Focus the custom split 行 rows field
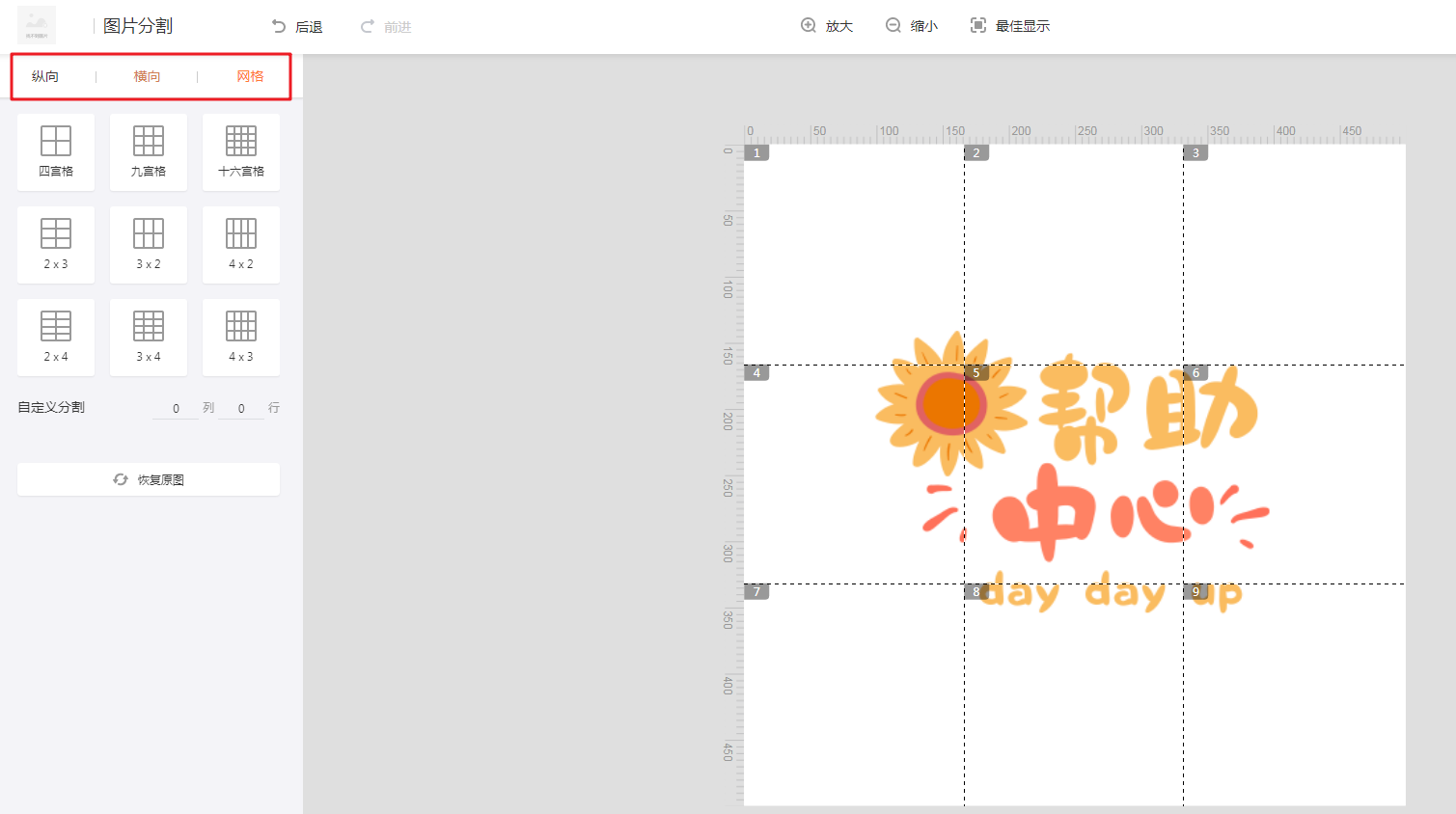The width and height of the screenshot is (1456, 814). pyautogui.click(x=241, y=408)
